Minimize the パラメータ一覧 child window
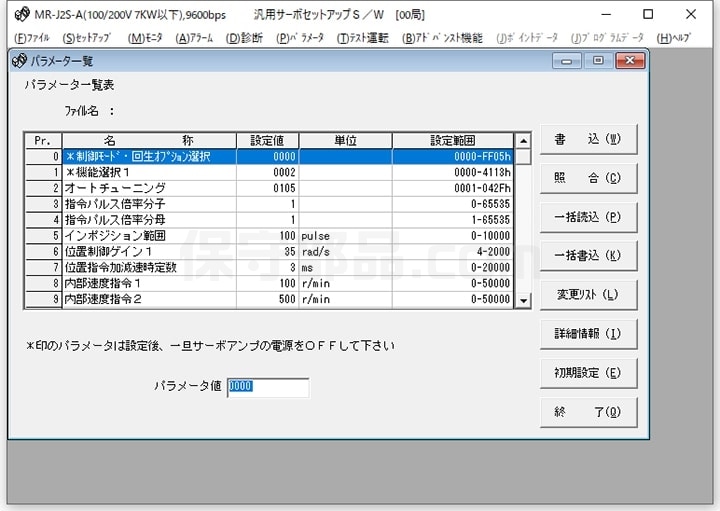 [x=568, y=61]
